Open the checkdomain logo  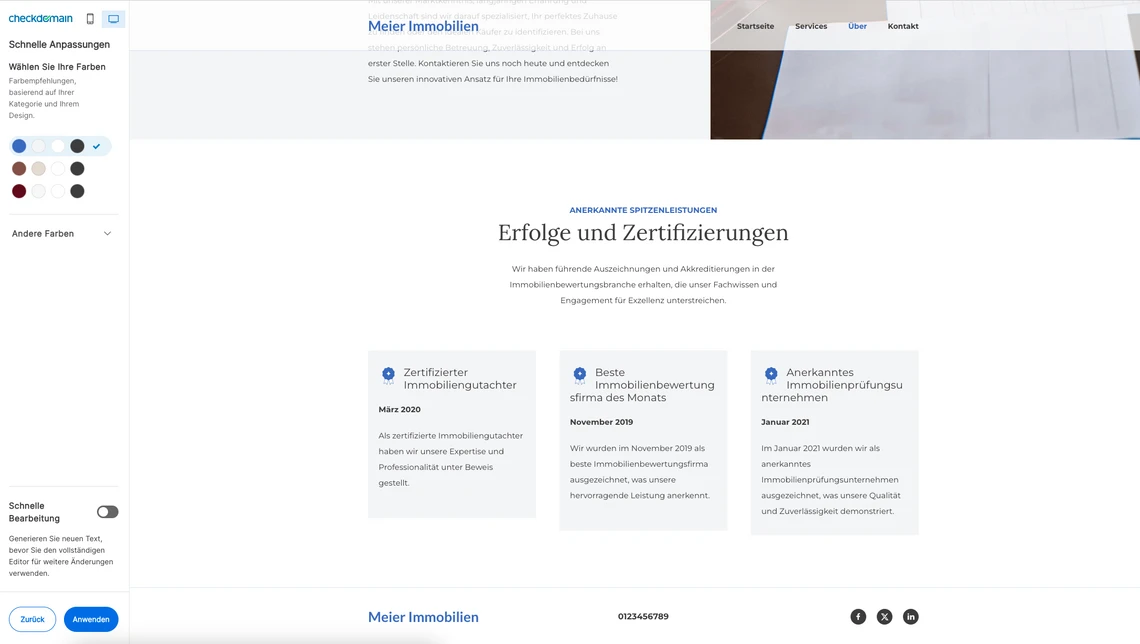pos(40,18)
